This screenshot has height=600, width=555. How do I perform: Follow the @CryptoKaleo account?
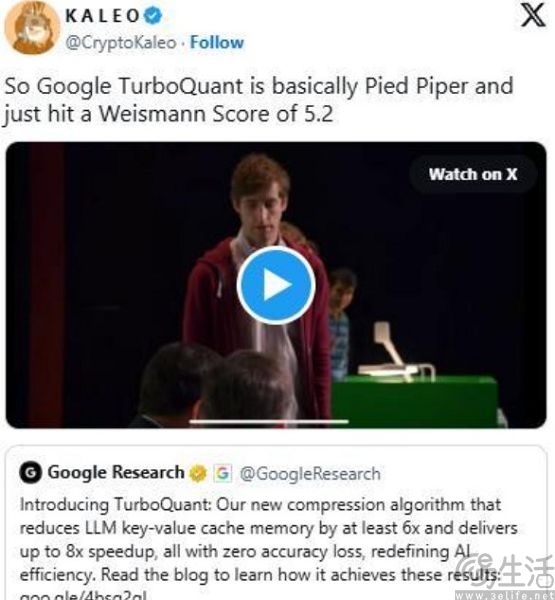(x=217, y=42)
